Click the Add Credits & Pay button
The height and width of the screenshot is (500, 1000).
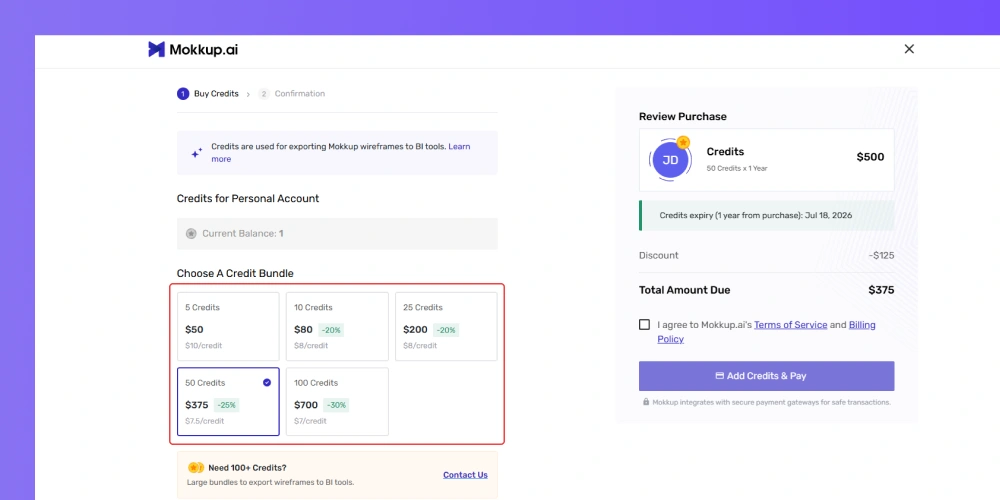pyautogui.click(x=767, y=376)
